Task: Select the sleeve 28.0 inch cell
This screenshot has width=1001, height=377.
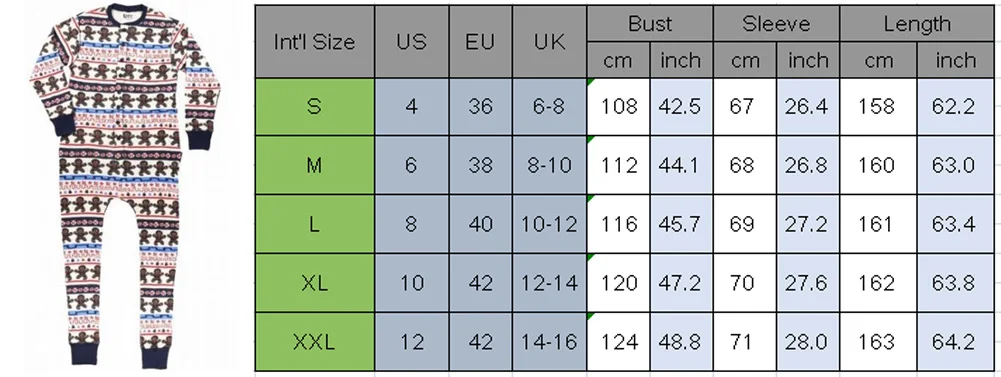Action: point(808,342)
